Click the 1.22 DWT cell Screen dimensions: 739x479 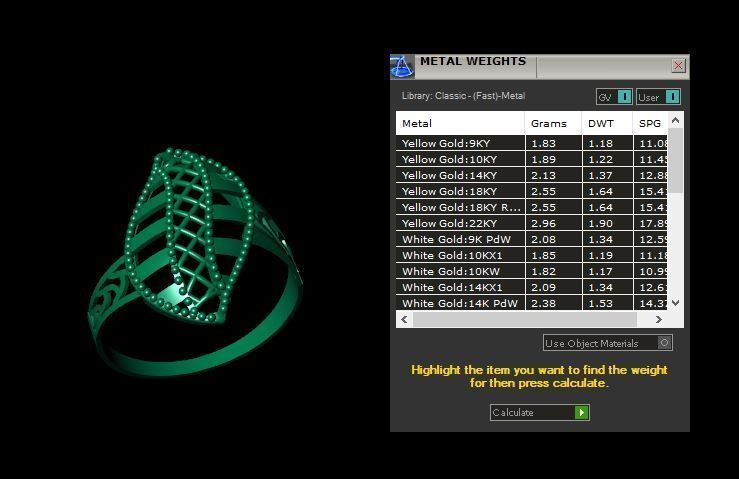click(x=608, y=159)
